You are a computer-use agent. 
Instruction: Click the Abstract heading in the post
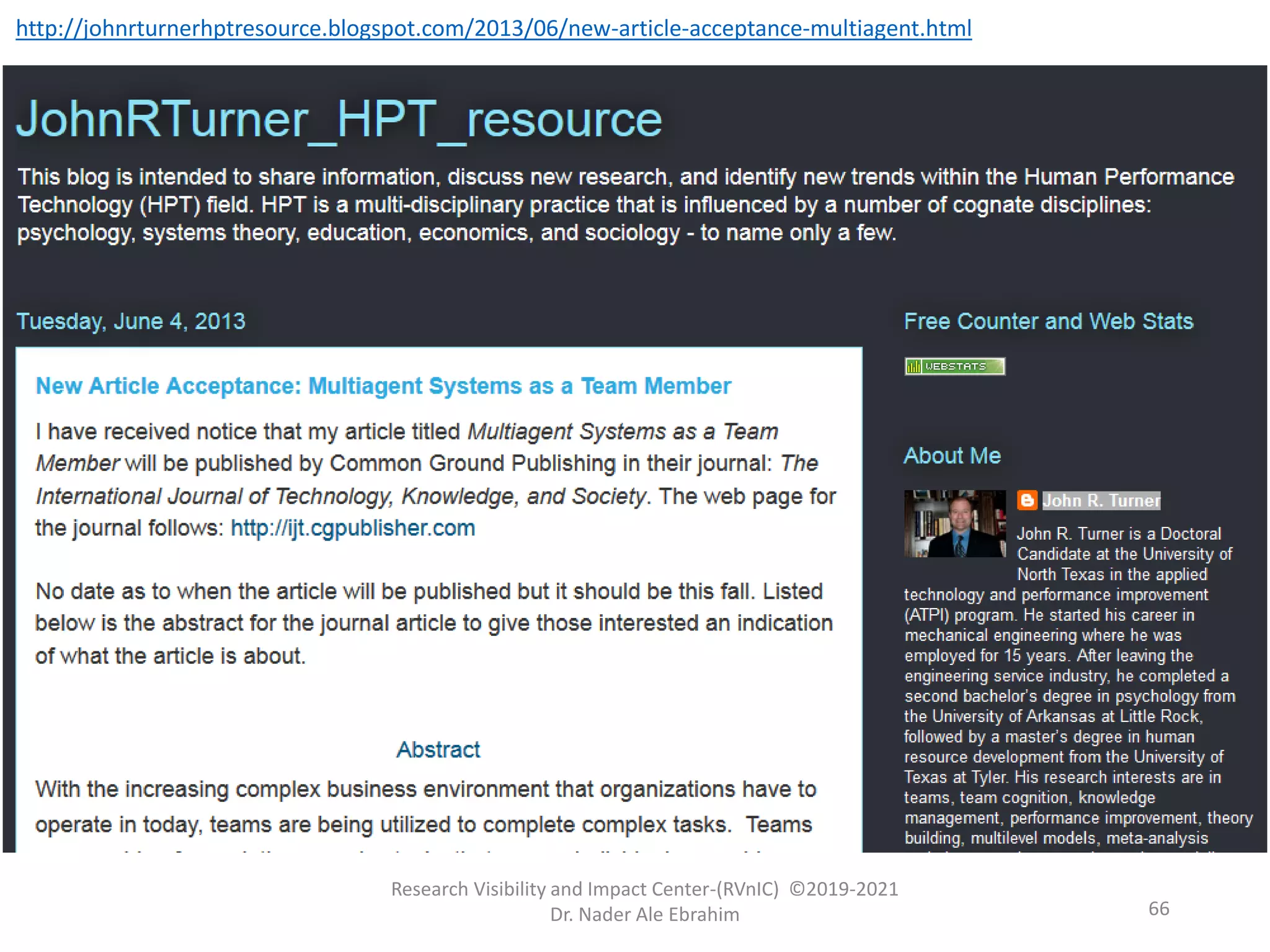[x=438, y=750]
